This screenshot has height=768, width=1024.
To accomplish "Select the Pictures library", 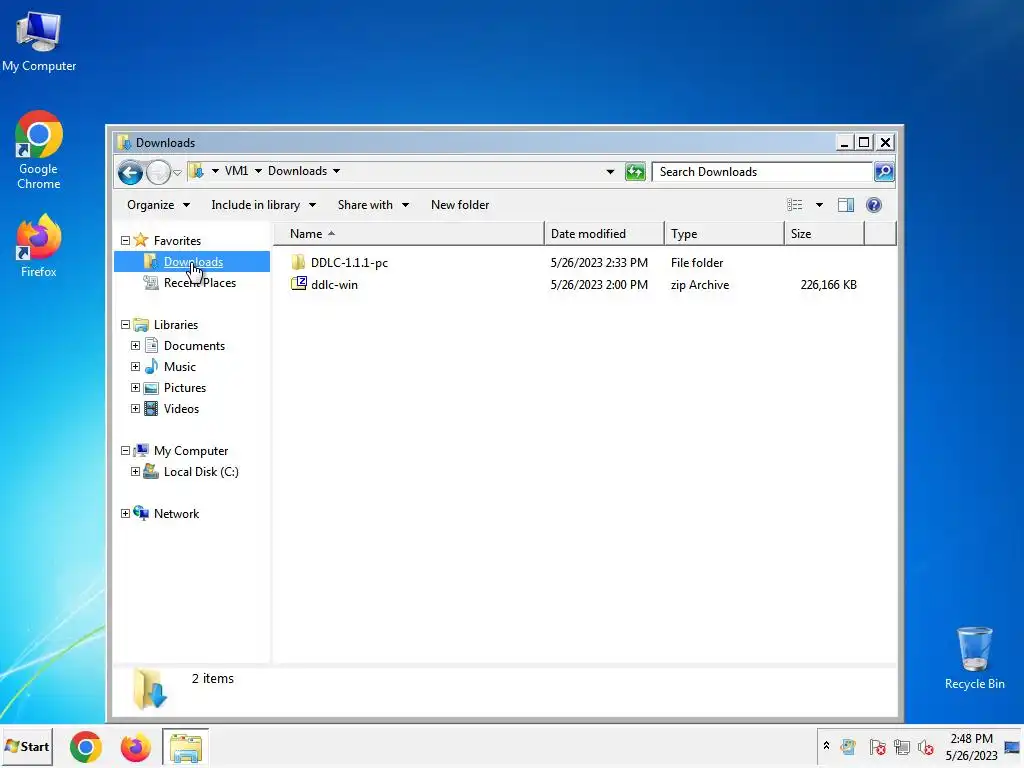I will [185, 387].
